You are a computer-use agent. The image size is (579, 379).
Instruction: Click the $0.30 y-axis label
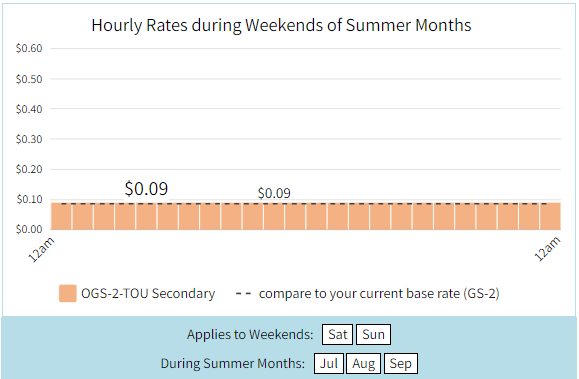coord(29,139)
